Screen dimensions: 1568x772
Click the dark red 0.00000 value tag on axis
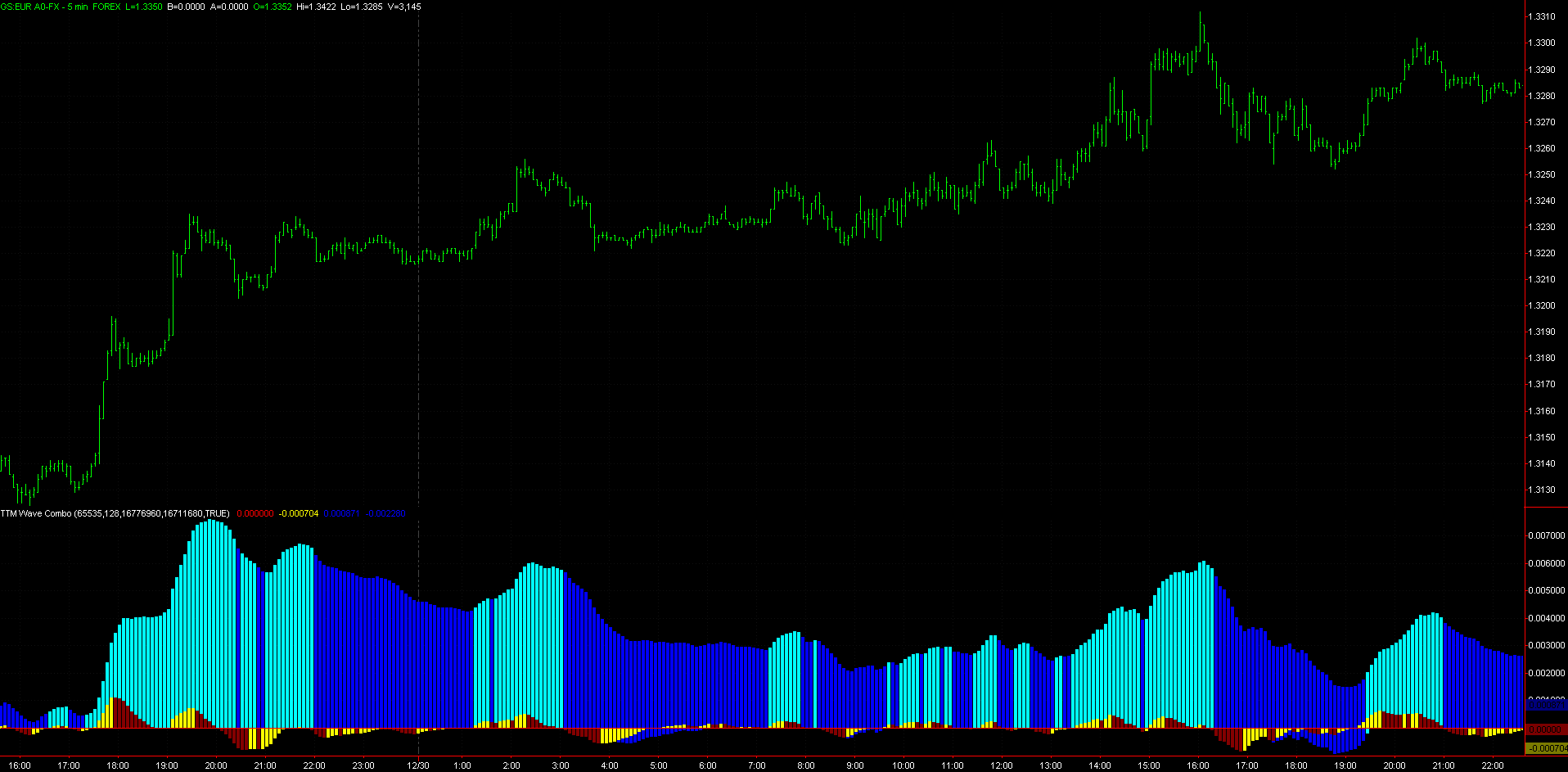1546,729
